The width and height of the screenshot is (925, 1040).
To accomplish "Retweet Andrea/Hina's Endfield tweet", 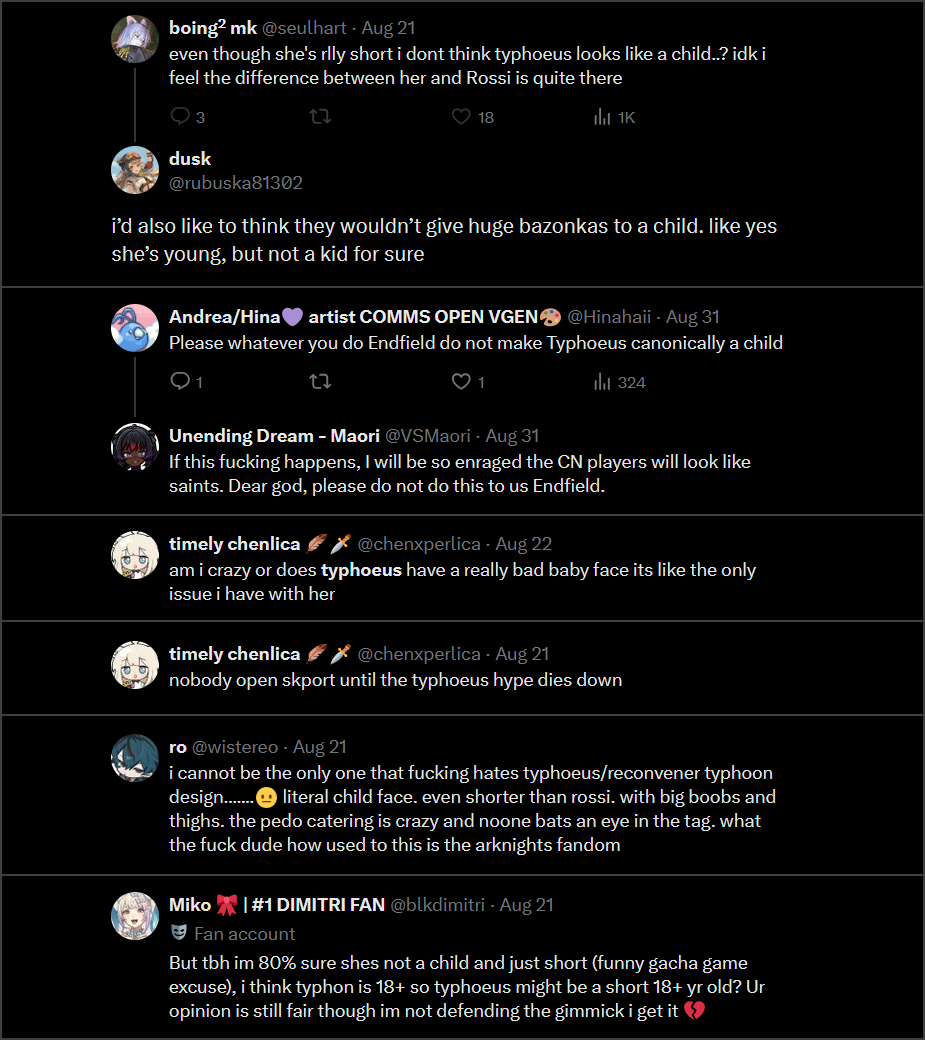I will coord(320,381).
